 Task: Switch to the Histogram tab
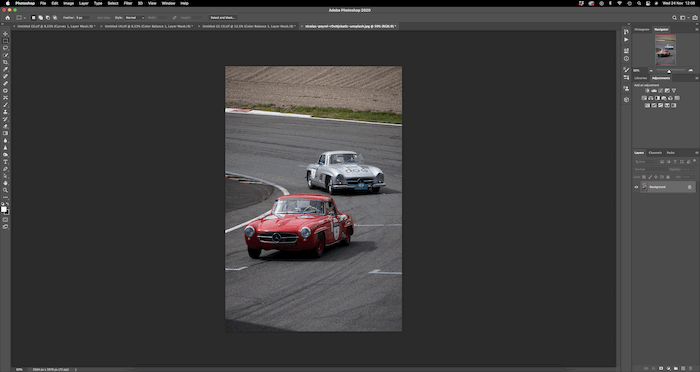point(642,29)
